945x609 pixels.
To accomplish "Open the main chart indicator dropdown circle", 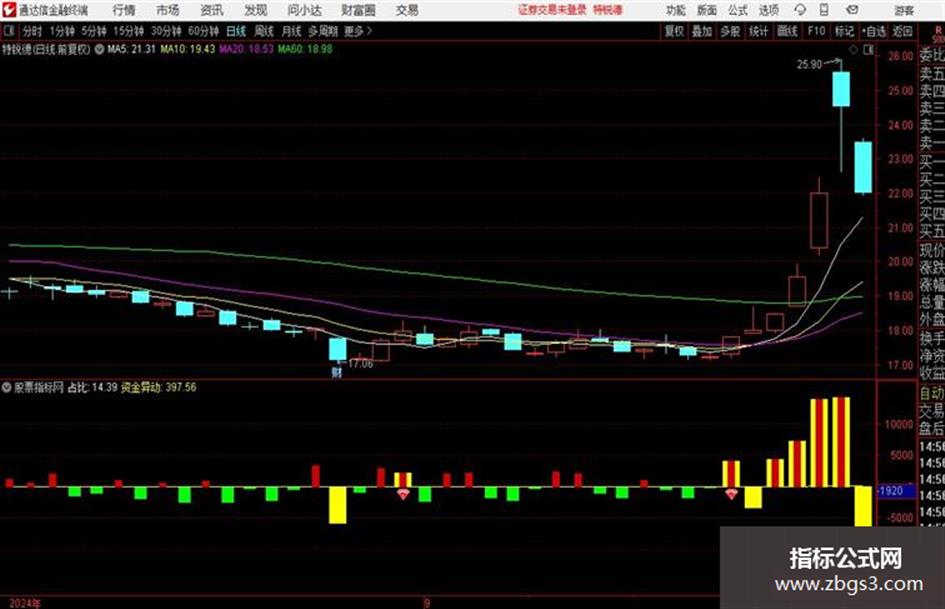I will [99, 49].
